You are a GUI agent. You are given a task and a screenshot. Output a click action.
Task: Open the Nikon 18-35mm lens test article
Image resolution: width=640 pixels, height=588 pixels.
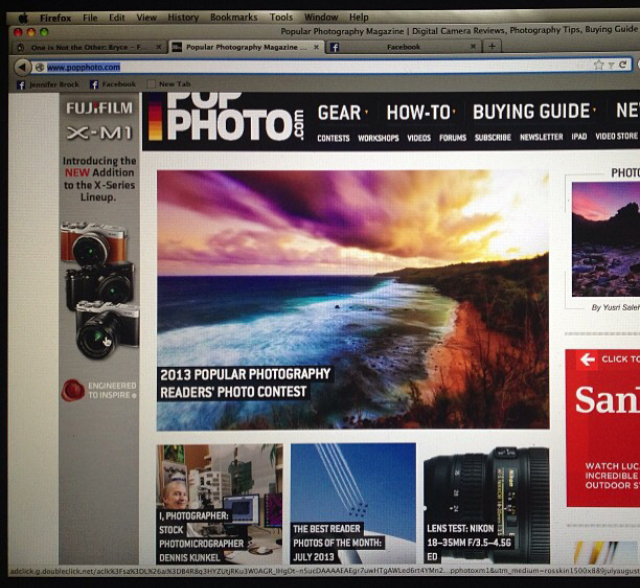[487, 505]
